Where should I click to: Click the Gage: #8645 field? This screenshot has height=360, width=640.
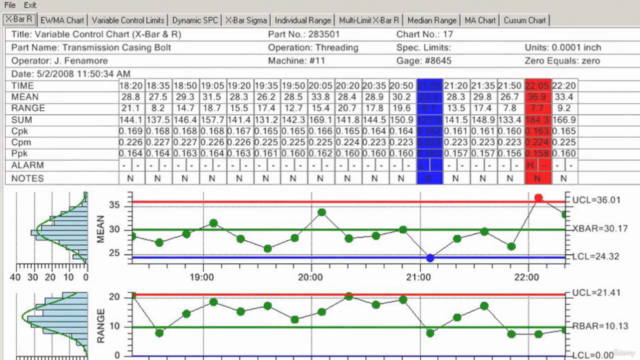tap(424, 61)
